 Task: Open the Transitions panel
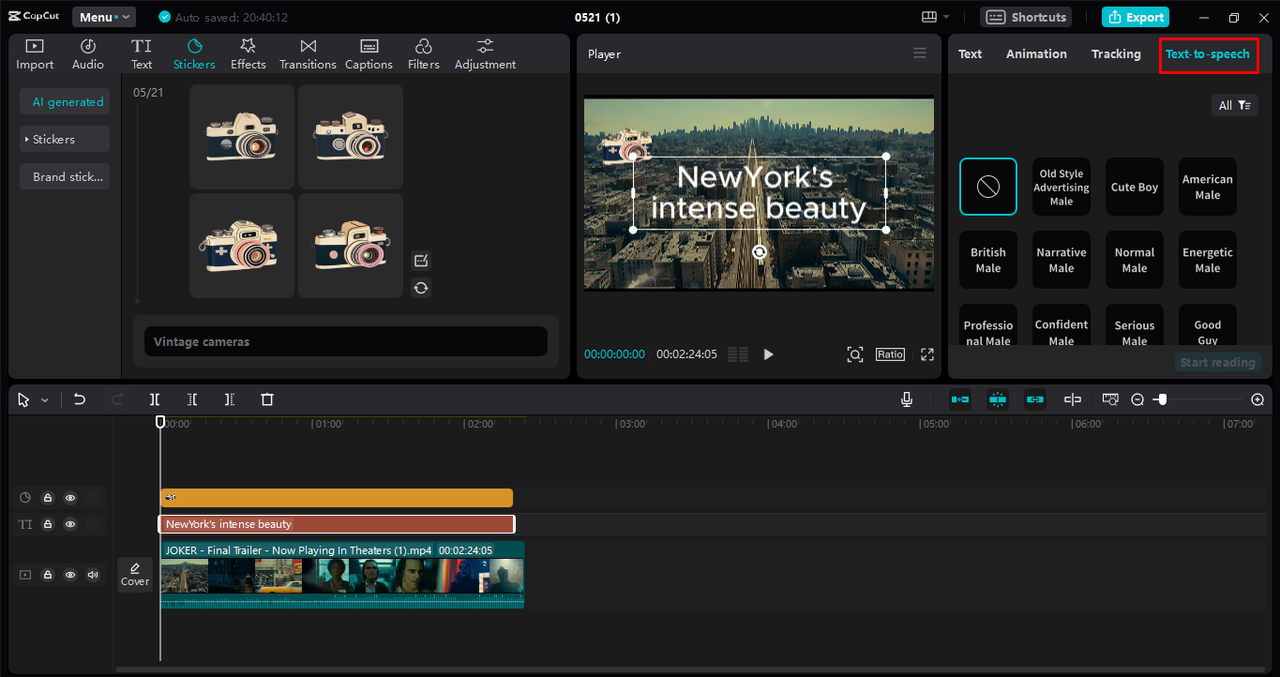tap(308, 54)
